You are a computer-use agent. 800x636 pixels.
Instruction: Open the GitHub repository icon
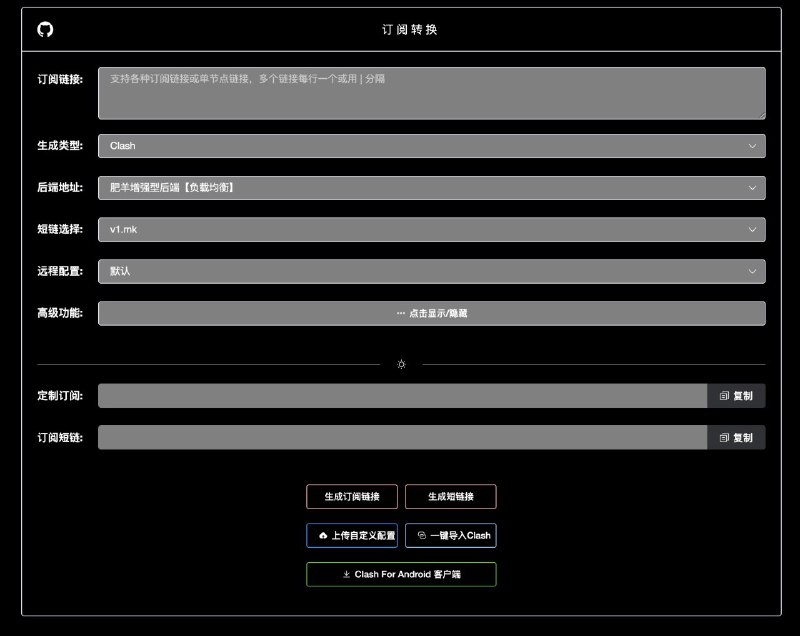click(x=45, y=29)
